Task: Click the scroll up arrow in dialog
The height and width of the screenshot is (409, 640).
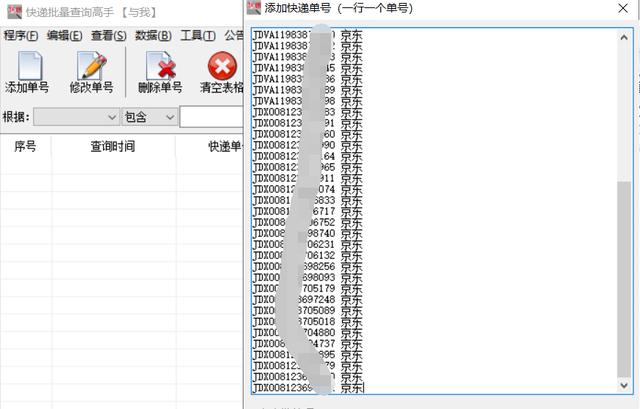Action: (624, 38)
